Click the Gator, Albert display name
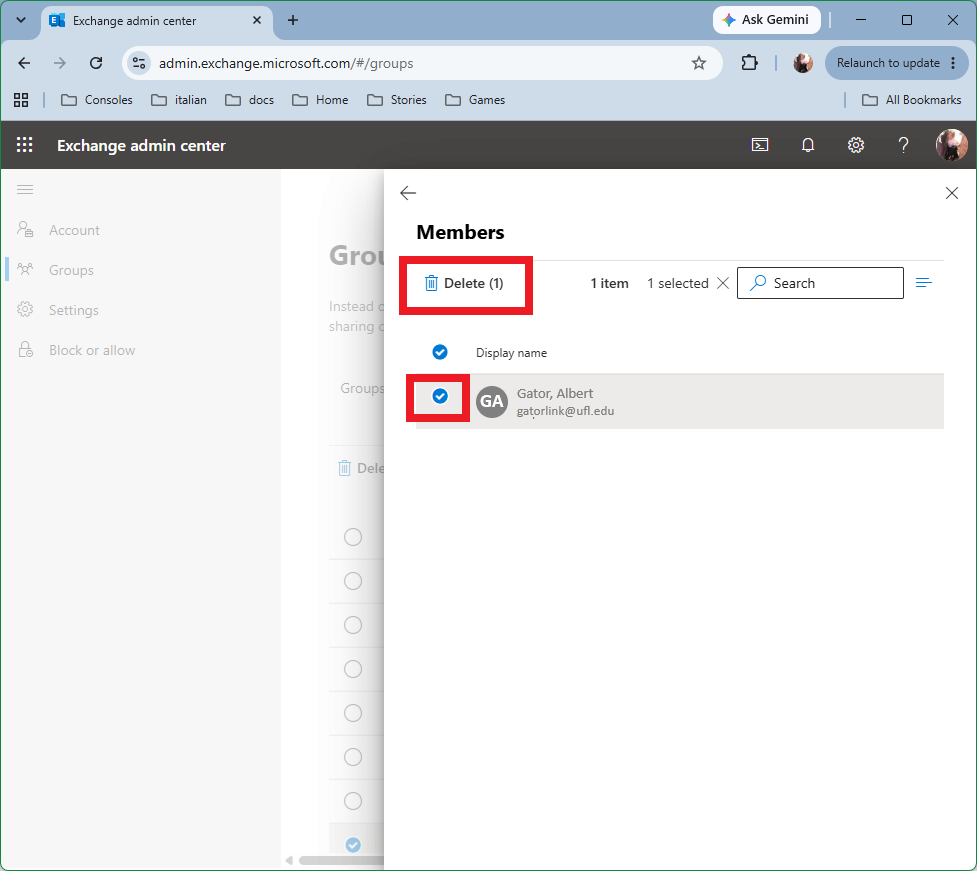This screenshot has width=977, height=871. tap(555, 394)
